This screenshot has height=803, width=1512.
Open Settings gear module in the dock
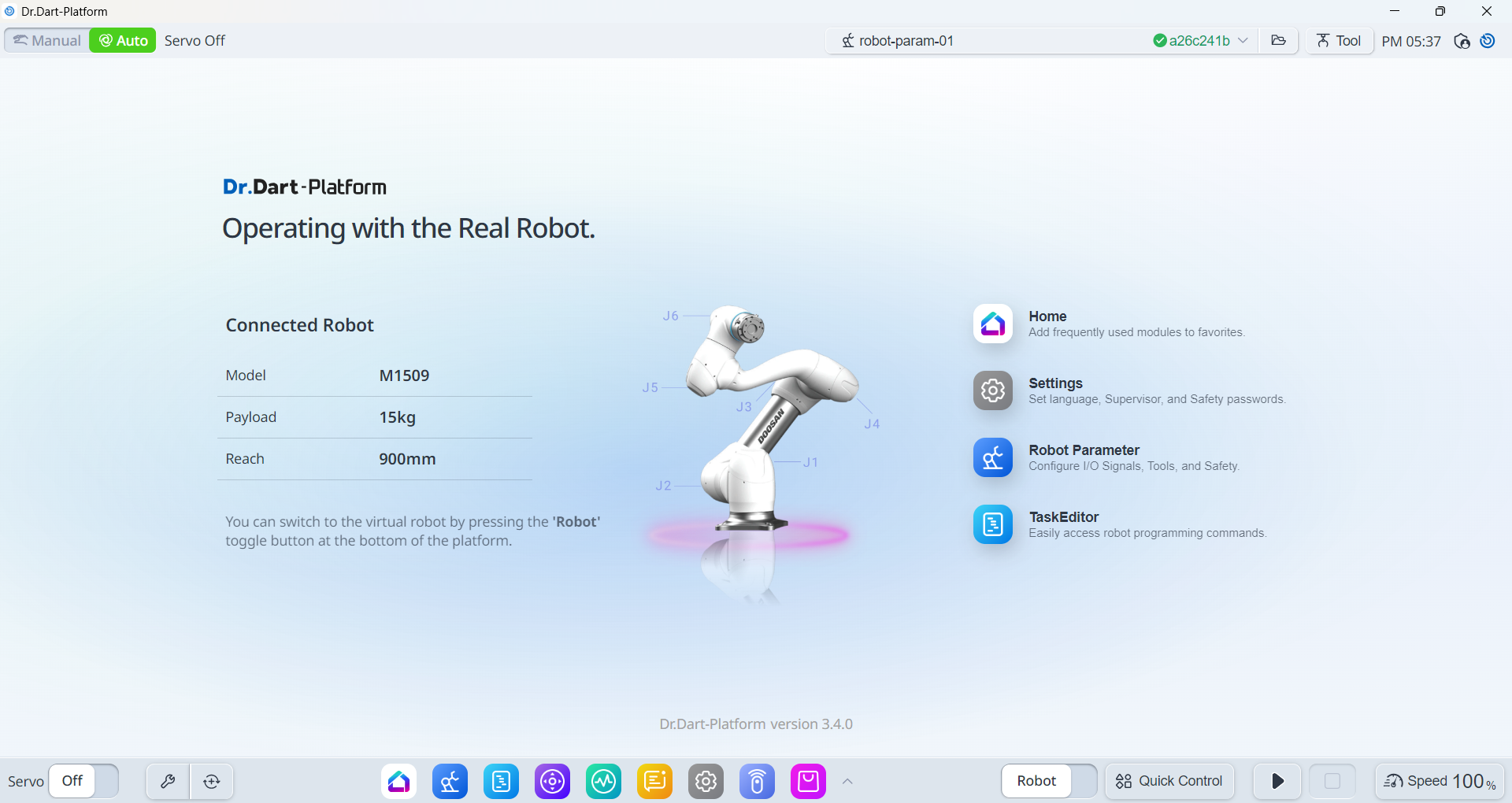coord(706,781)
